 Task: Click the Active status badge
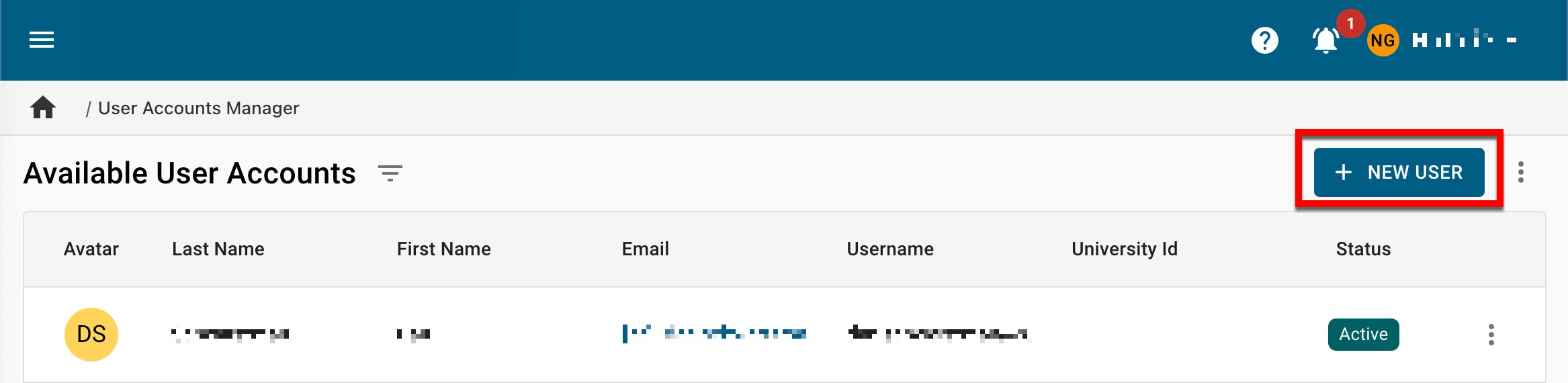1363,335
